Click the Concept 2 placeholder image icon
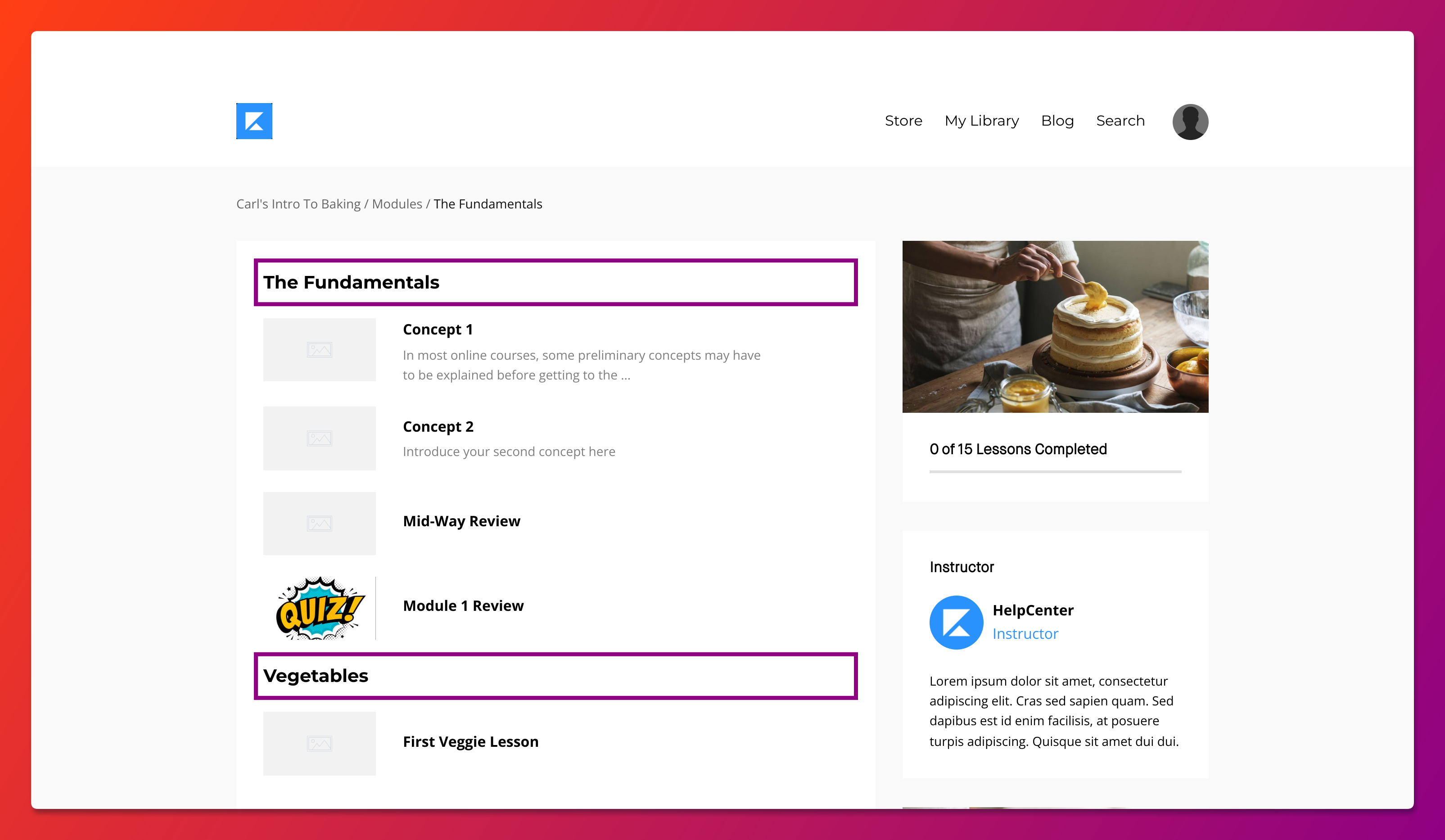 320,438
